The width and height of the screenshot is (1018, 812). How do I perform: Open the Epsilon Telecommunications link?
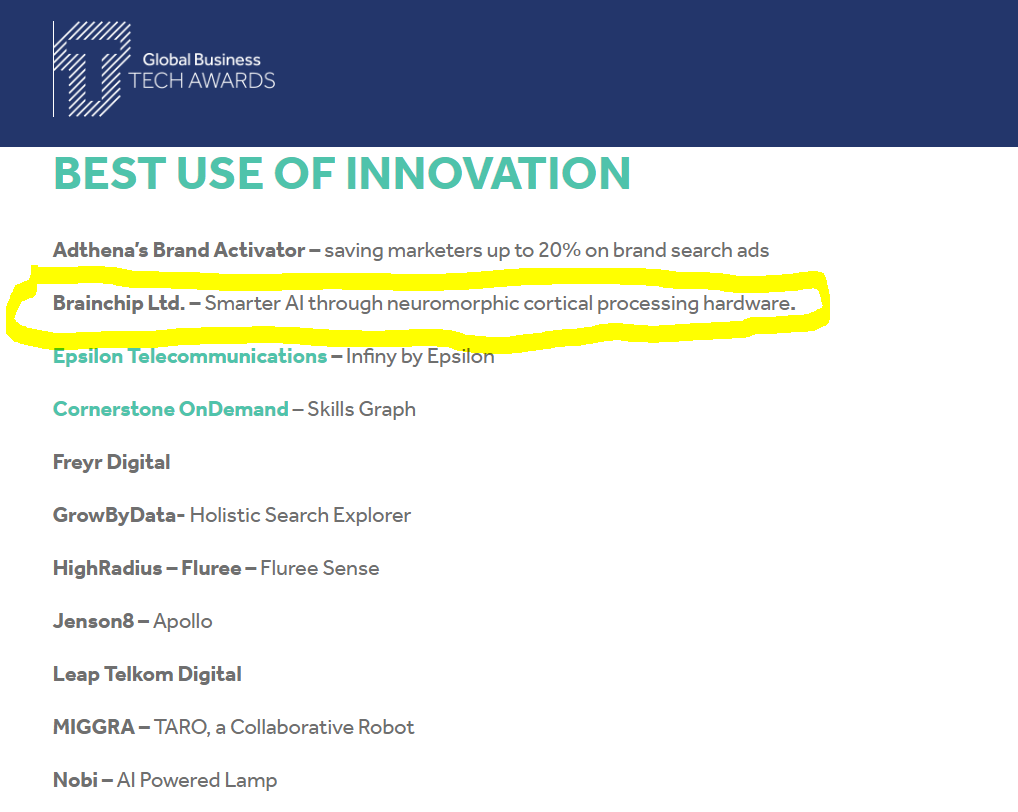point(189,356)
